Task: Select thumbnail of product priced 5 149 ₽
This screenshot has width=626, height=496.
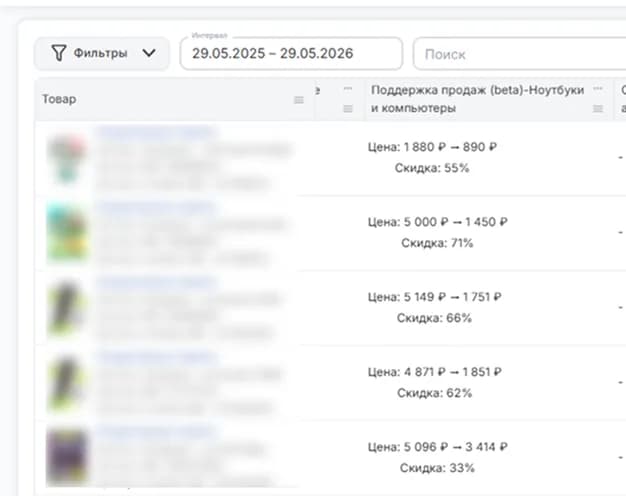Action: point(67,308)
